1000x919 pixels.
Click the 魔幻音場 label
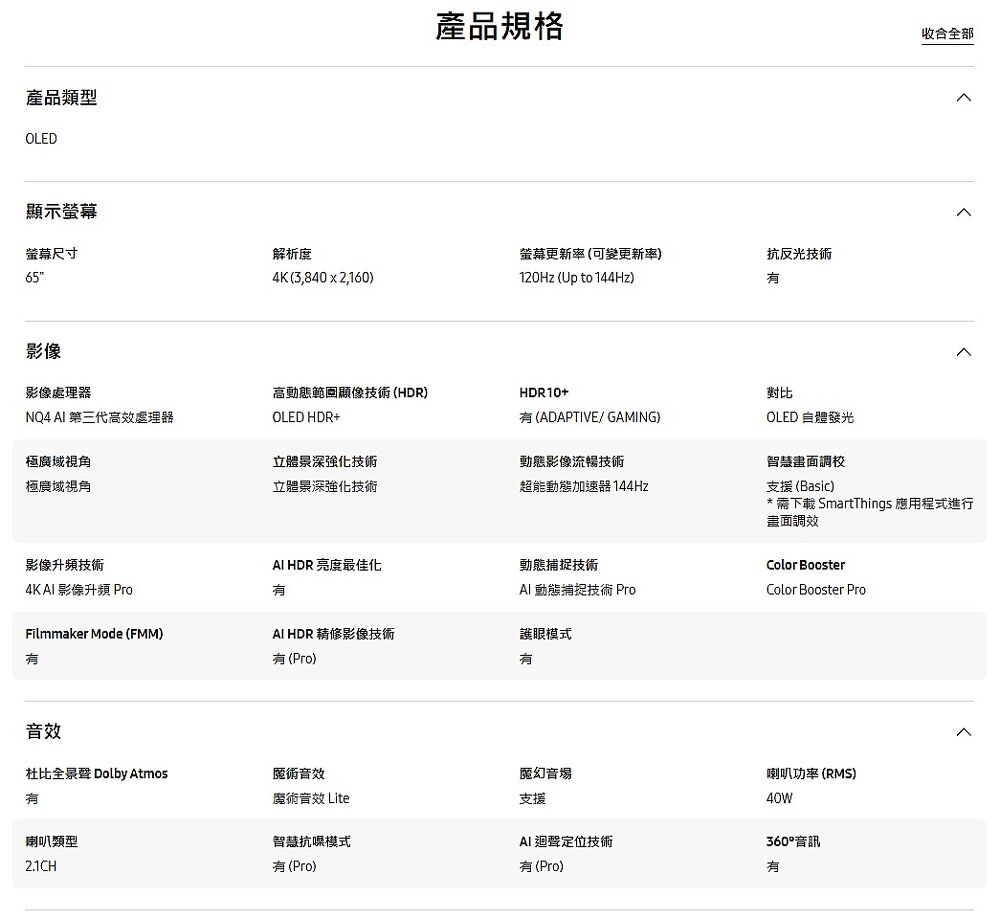545,774
